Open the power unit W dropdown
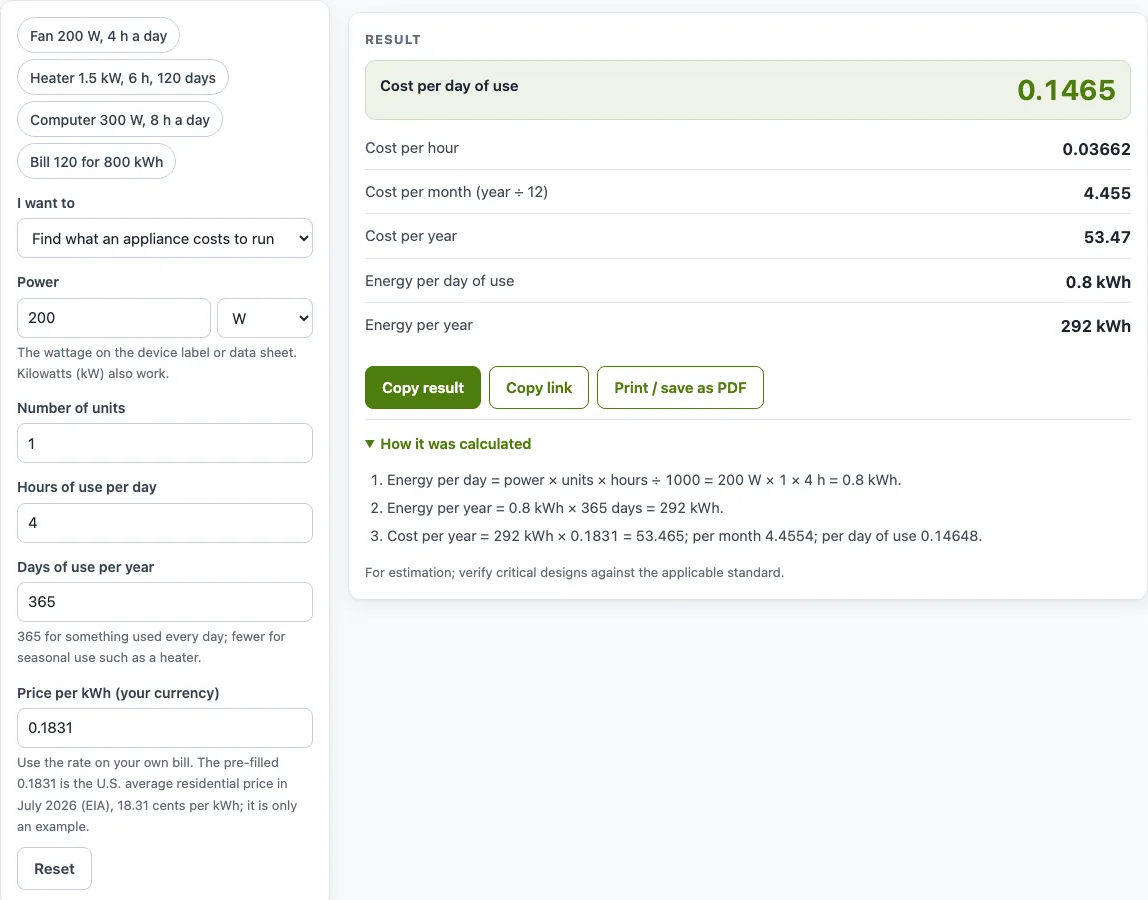This screenshot has height=900, width=1148. 265,318
